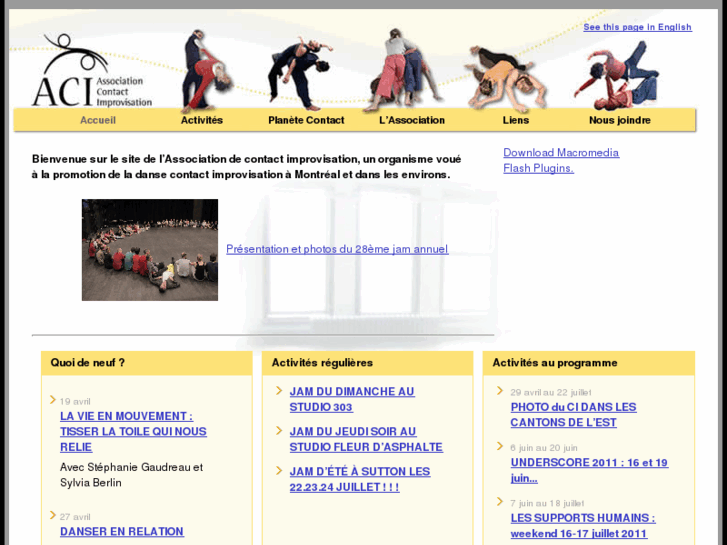Click dancers image above Nous joindre
727x545 pixels.
617,75
